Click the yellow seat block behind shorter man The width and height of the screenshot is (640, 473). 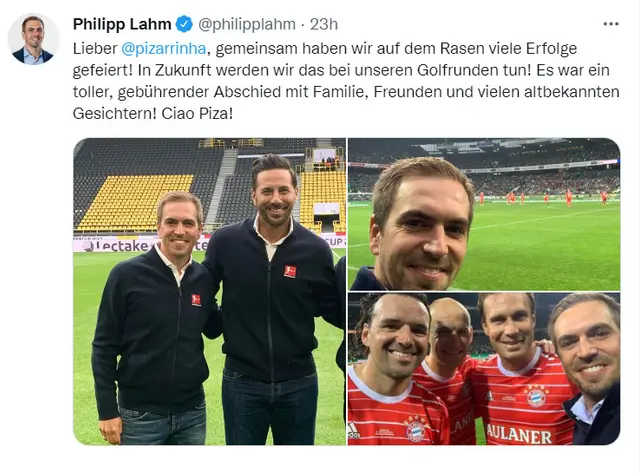[x=135, y=202]
